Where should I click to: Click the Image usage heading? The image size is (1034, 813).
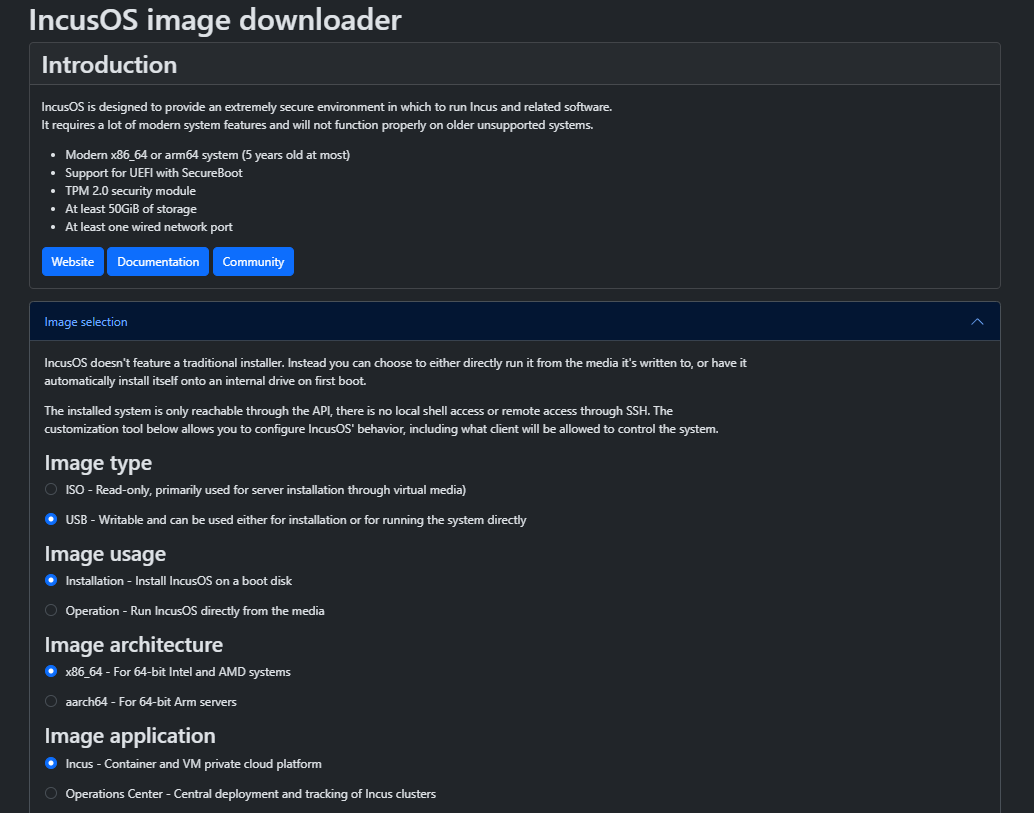pos(105,554)
